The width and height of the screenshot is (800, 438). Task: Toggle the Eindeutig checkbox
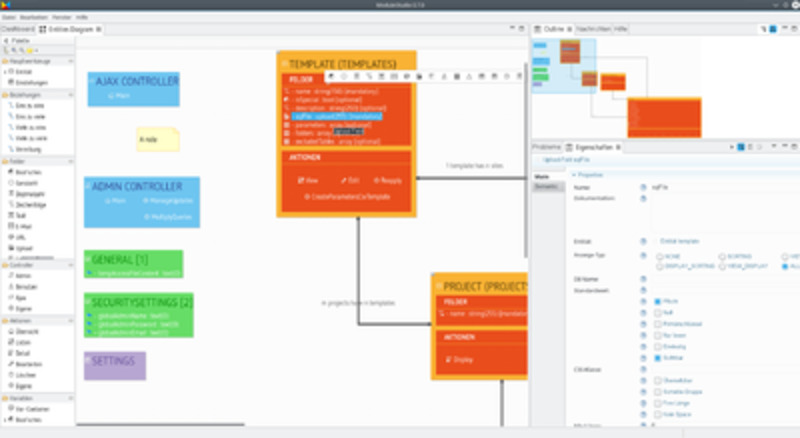click(658, 347)
